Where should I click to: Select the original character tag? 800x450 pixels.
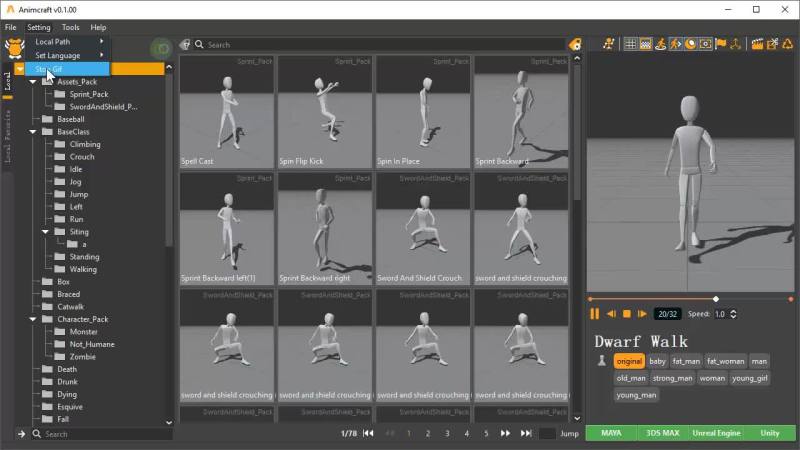(x=629, y=361)
